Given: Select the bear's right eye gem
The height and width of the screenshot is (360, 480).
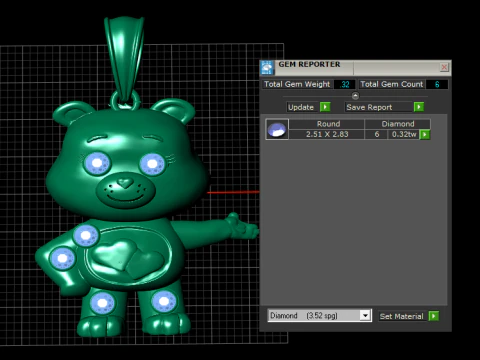Looking at the screenshot, I should pyautogui.click(x=152, y=164).
